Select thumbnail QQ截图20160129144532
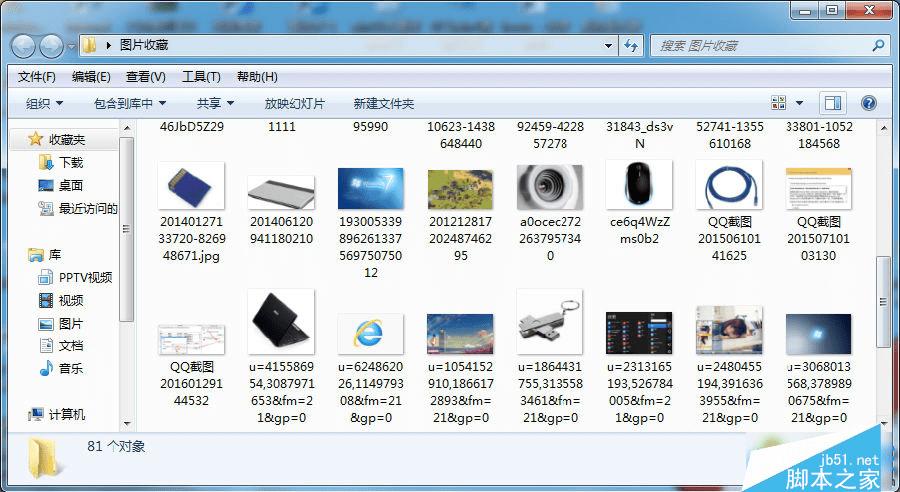This screenshot has height=492, width=900. click(191, 340)
